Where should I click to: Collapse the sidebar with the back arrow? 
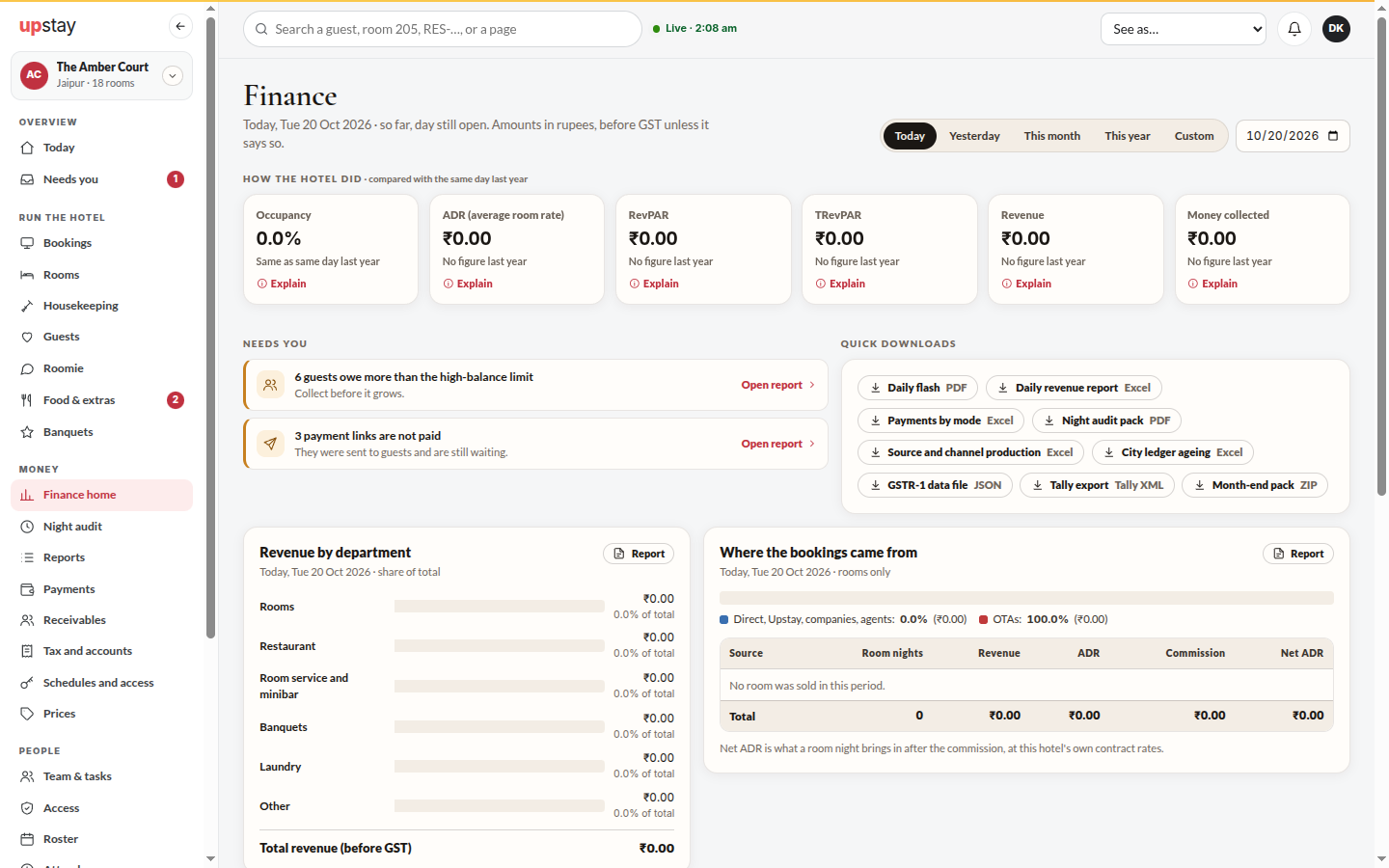180,27
